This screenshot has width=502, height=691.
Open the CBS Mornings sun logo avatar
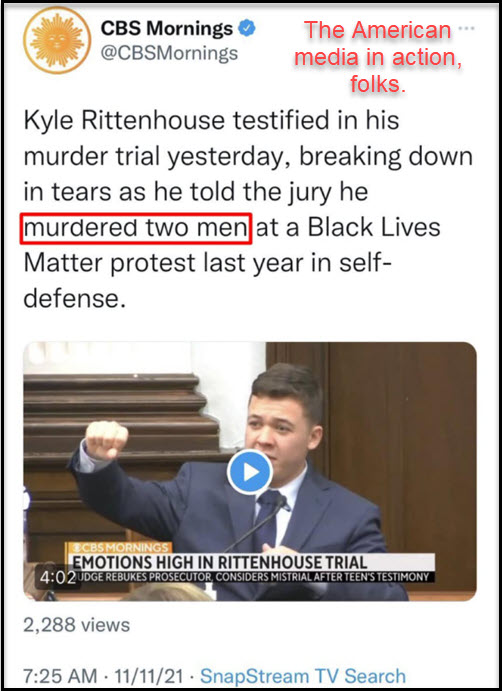57,40
